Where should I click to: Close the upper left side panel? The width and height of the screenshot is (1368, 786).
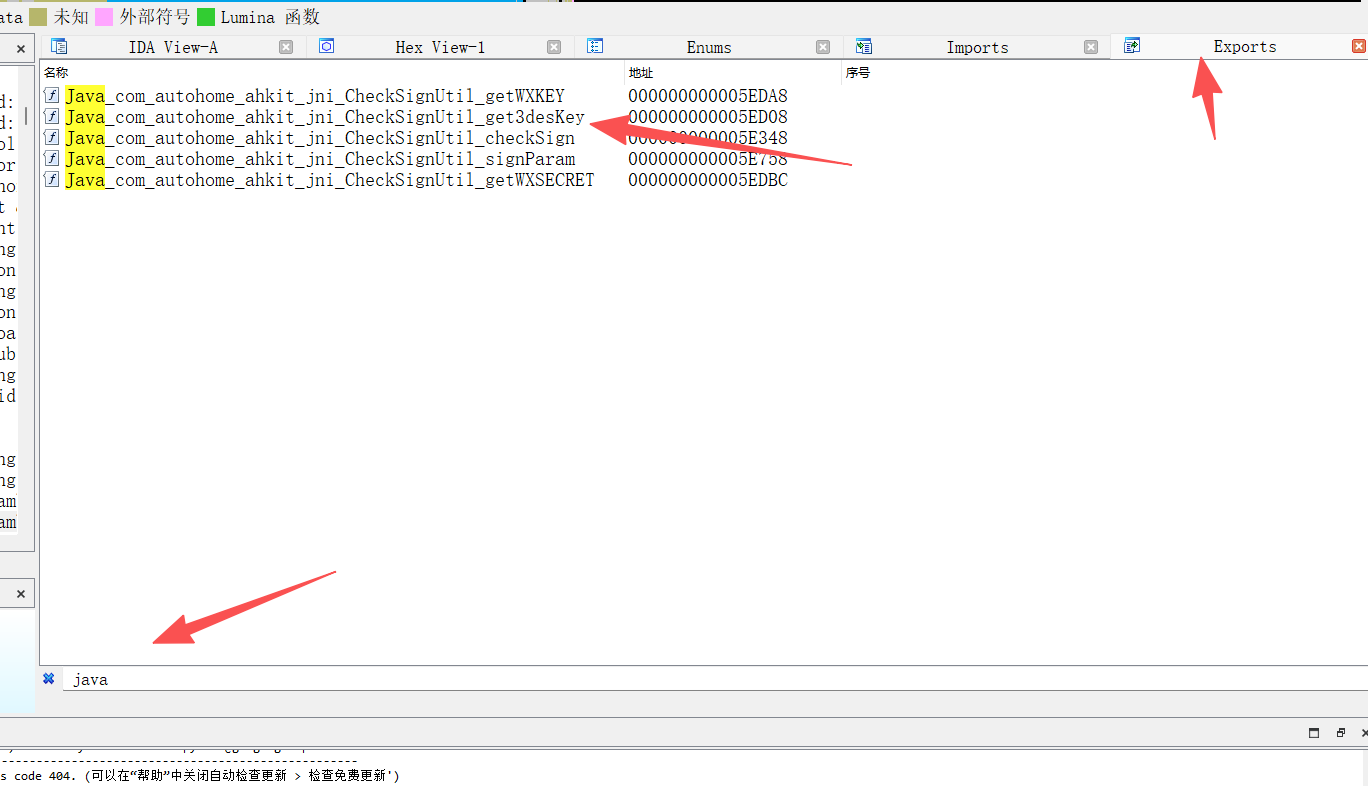(21, 48)
